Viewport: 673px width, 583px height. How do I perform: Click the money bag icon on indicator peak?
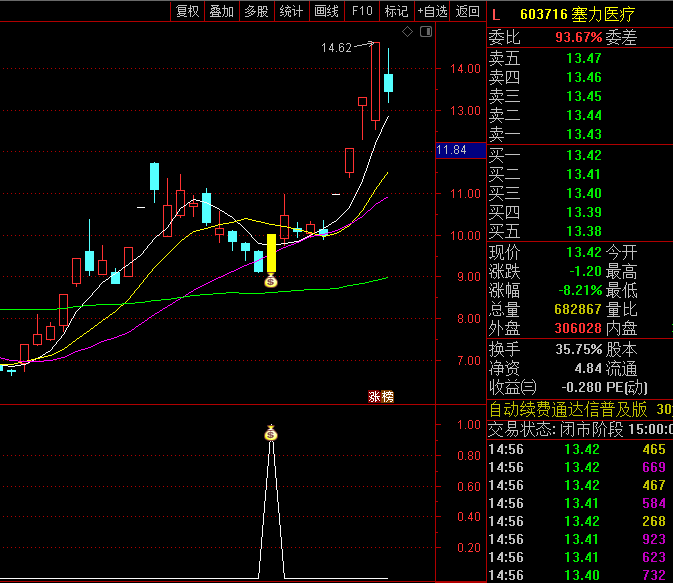(270, 433)
